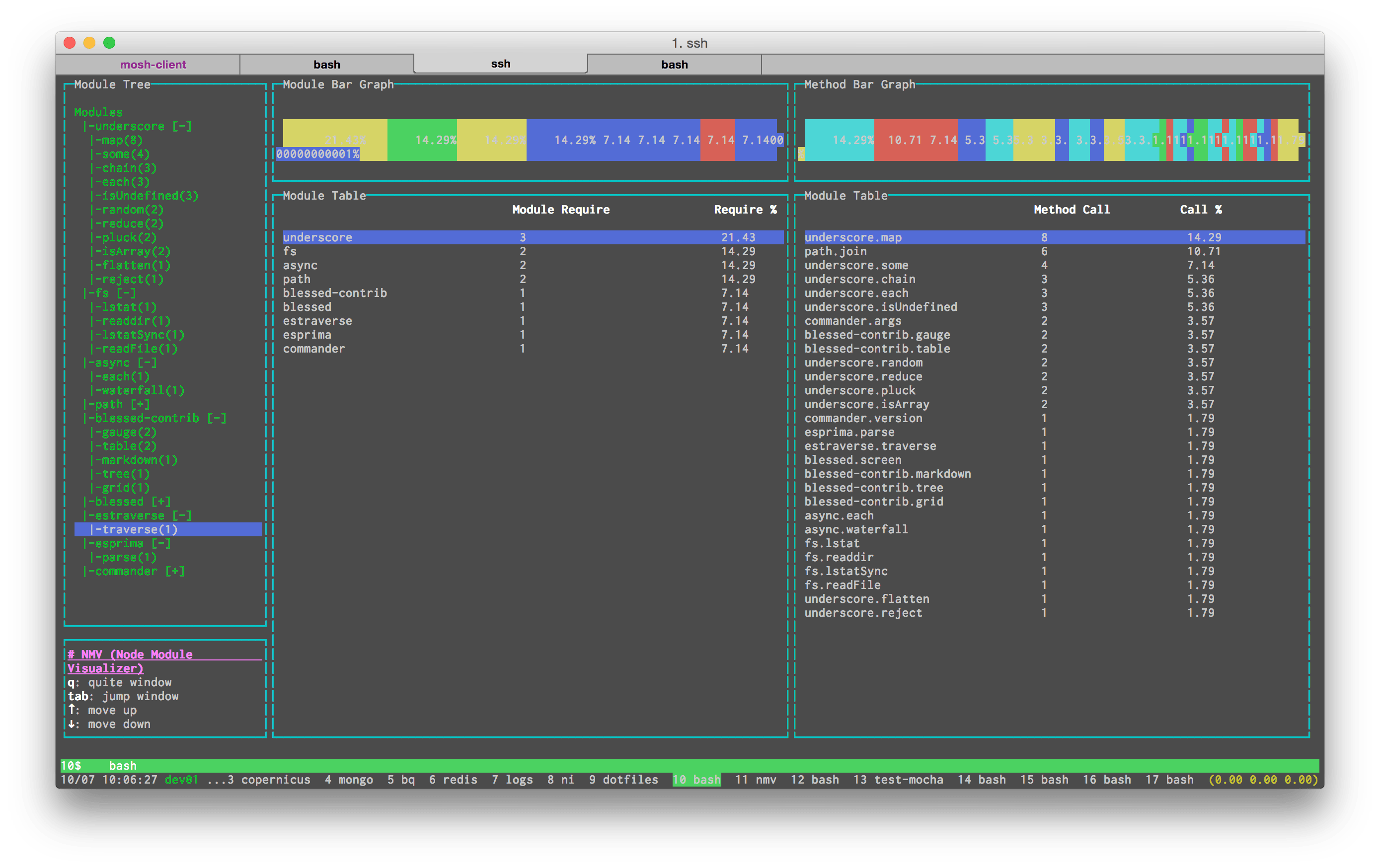Select isUndefined(3) tree entry
Viewport: 1380px width, 868px height.
click(x=144, y=195)
